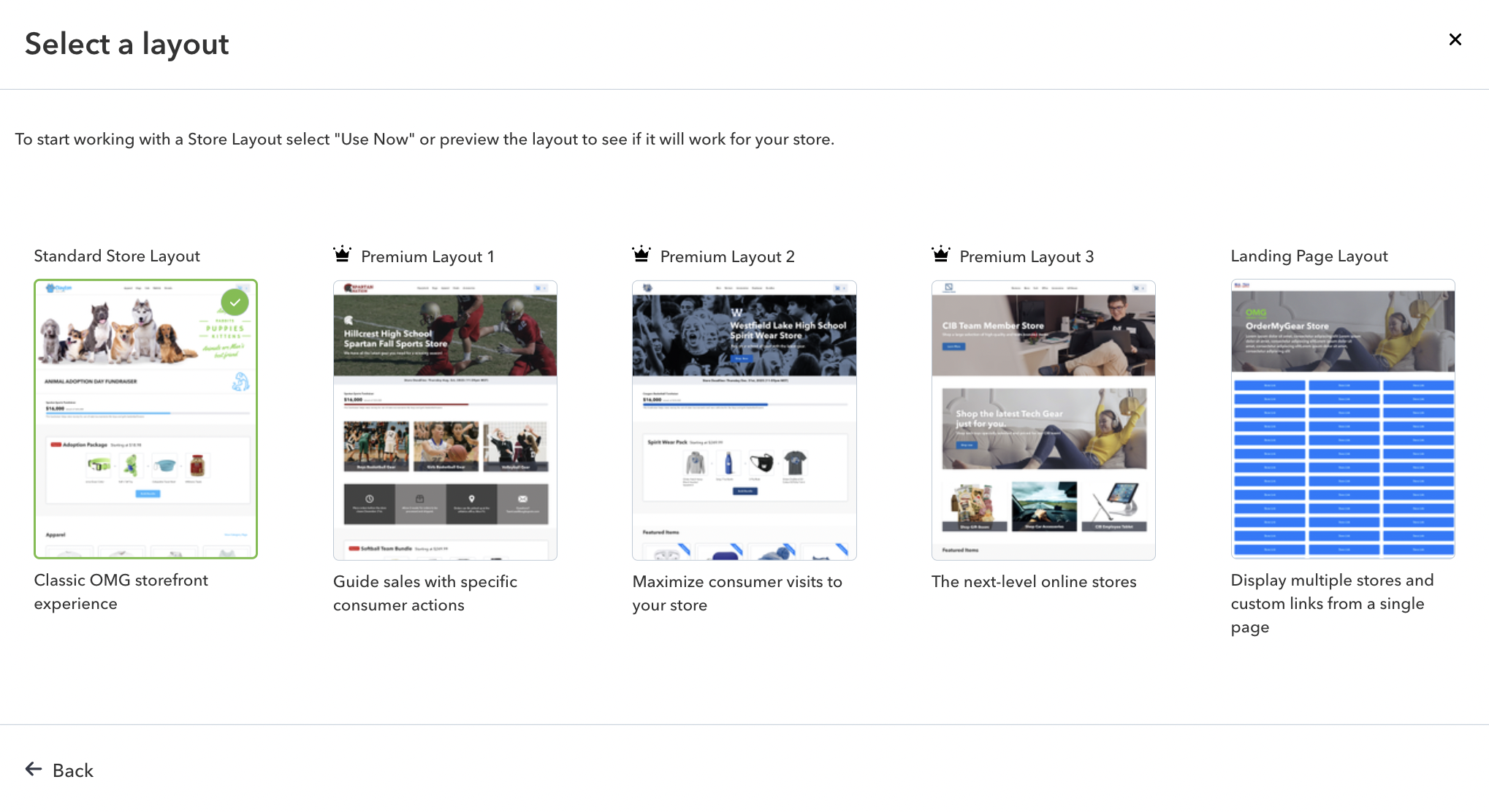
Task: Click the Standard Store Layout title
Action: [117, 256]
